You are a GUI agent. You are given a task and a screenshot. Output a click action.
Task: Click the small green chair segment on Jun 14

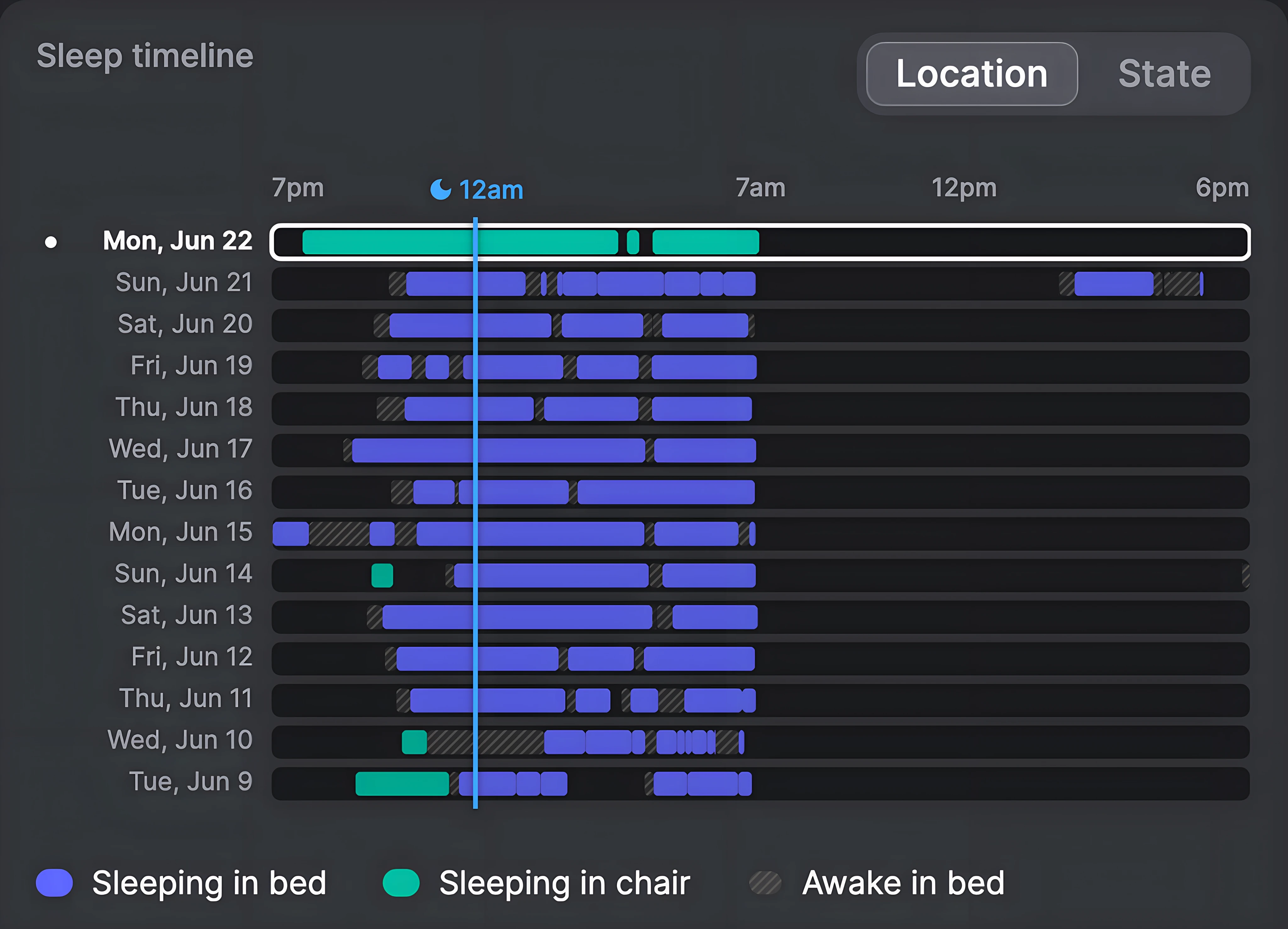pos(382,575)
